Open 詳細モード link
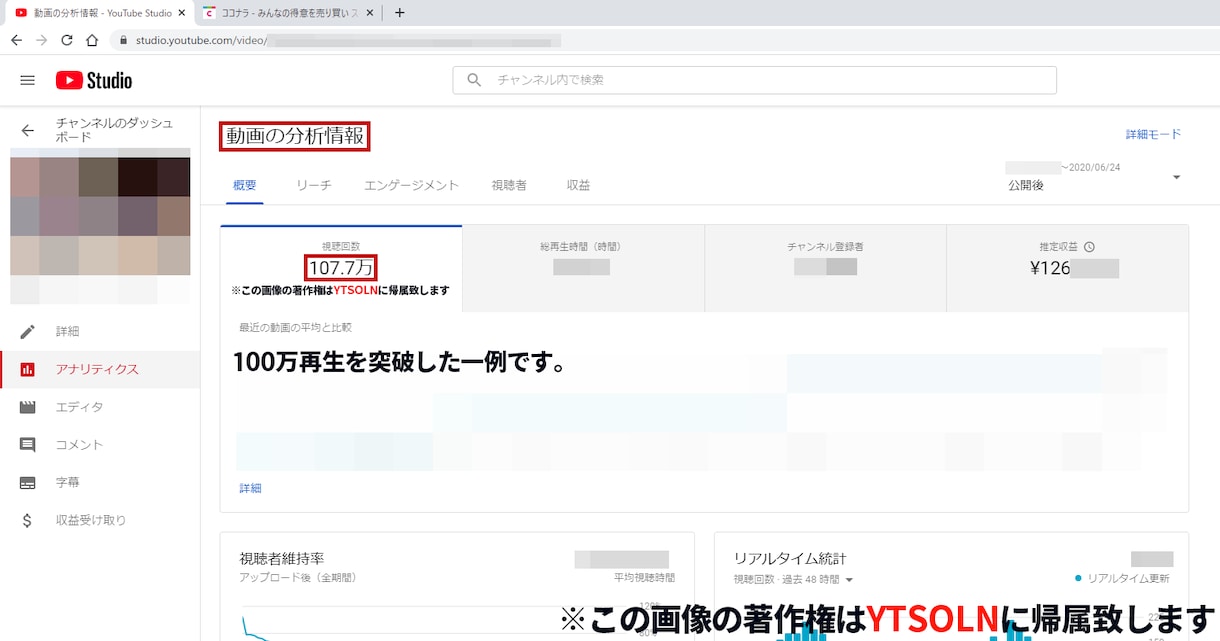The width and height of the screenshot is (1220, 641). point(1153,134)
